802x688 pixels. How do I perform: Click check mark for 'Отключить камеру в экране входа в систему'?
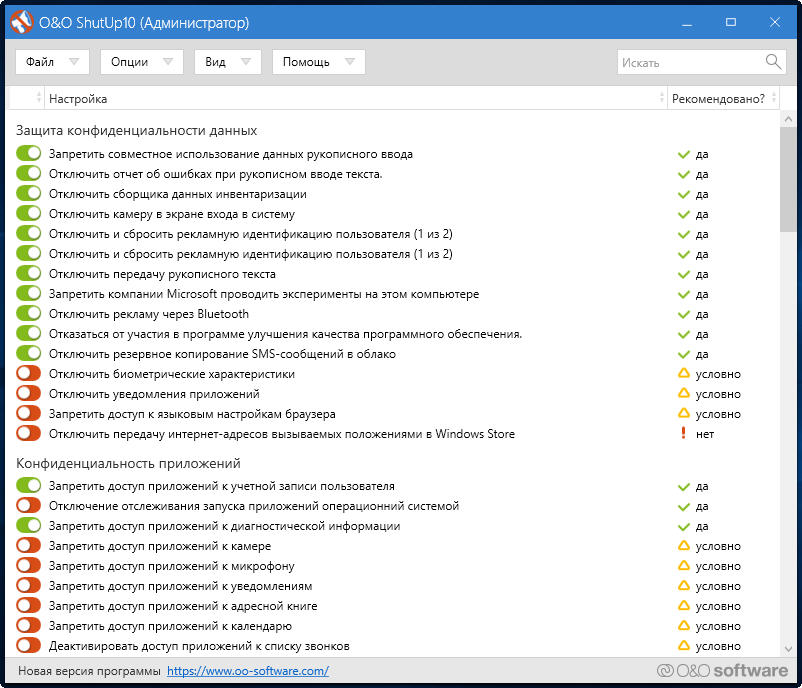(683, 214)
